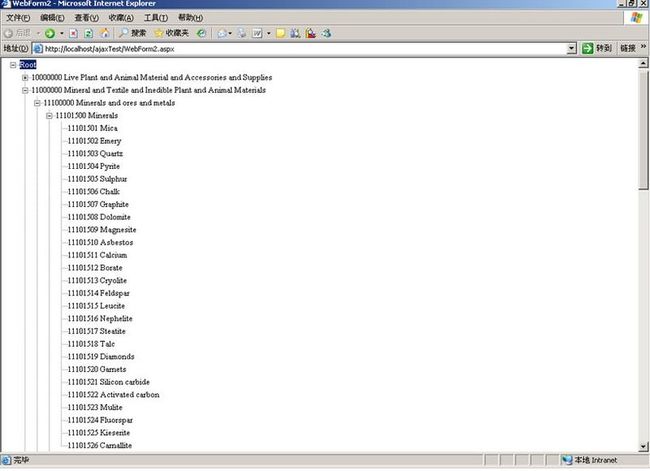Open the Search (搜索) toolbar button

click(132, 33)
